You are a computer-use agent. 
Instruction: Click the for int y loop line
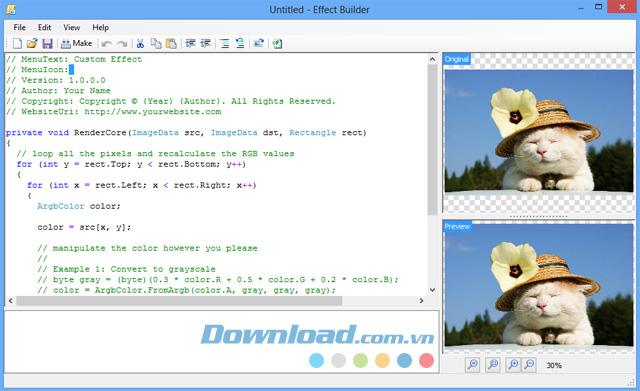131,164
